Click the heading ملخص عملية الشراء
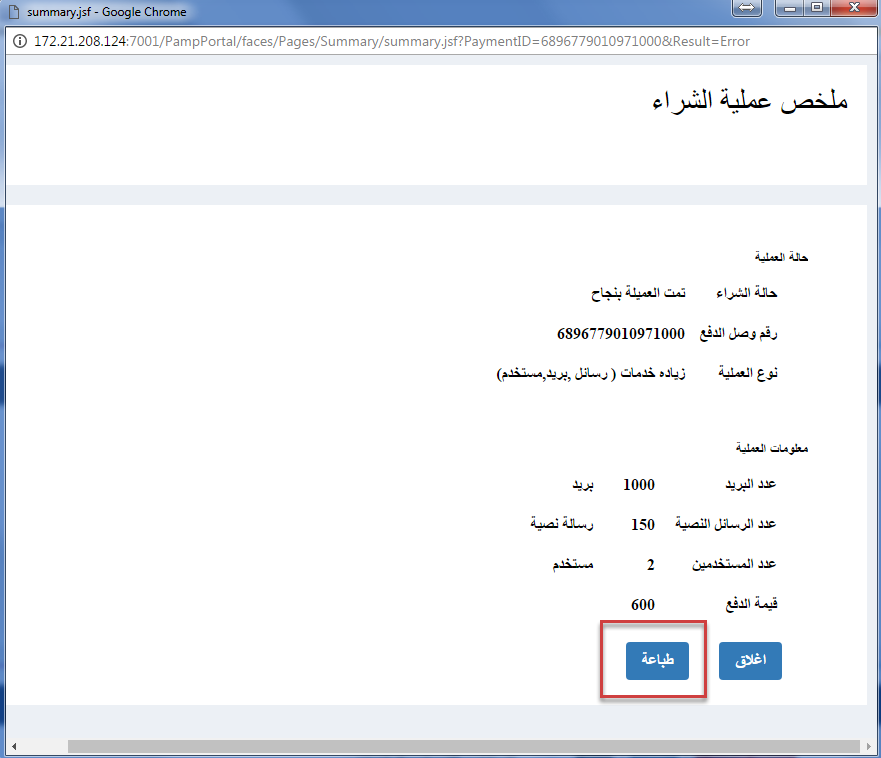 [x=750, y=101]
